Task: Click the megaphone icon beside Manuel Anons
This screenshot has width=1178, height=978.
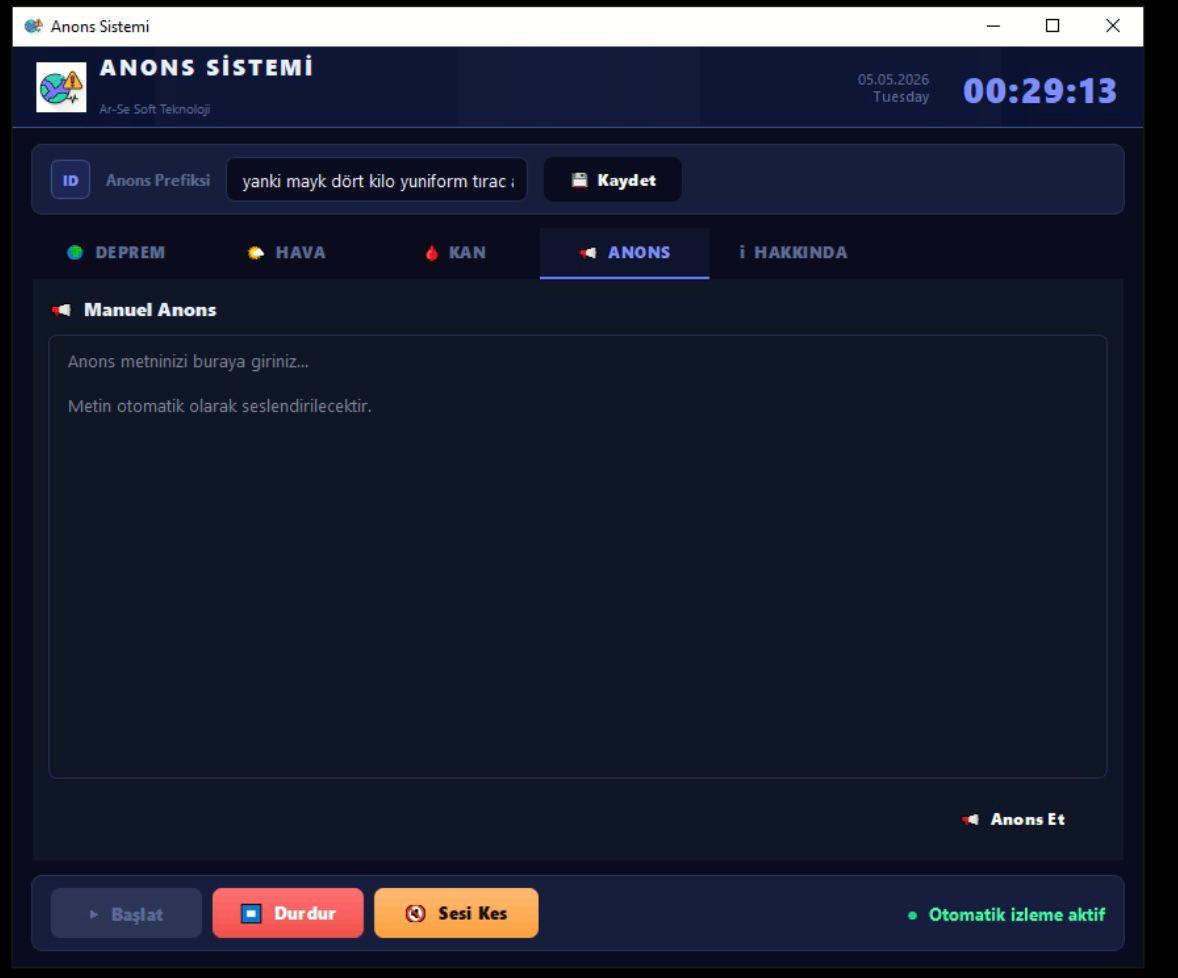Action: pos(61,310)
